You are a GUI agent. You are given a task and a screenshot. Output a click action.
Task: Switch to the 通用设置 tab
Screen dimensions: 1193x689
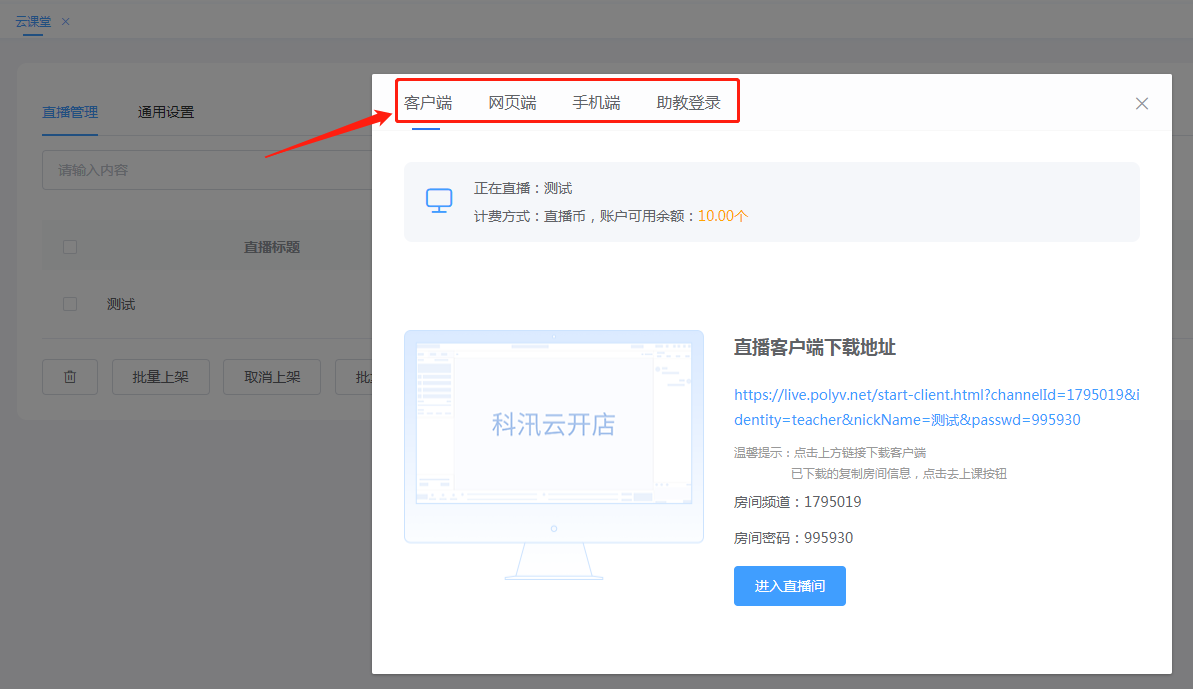click(166, 111)
